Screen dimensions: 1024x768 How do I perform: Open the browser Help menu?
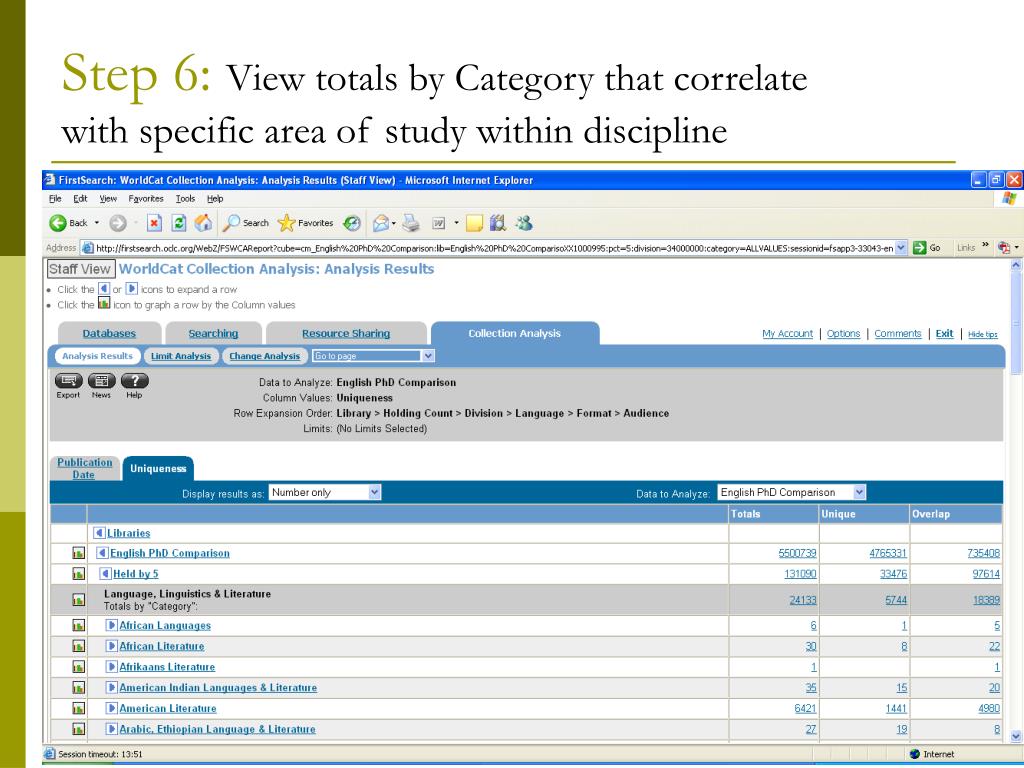tap(215, 199)
